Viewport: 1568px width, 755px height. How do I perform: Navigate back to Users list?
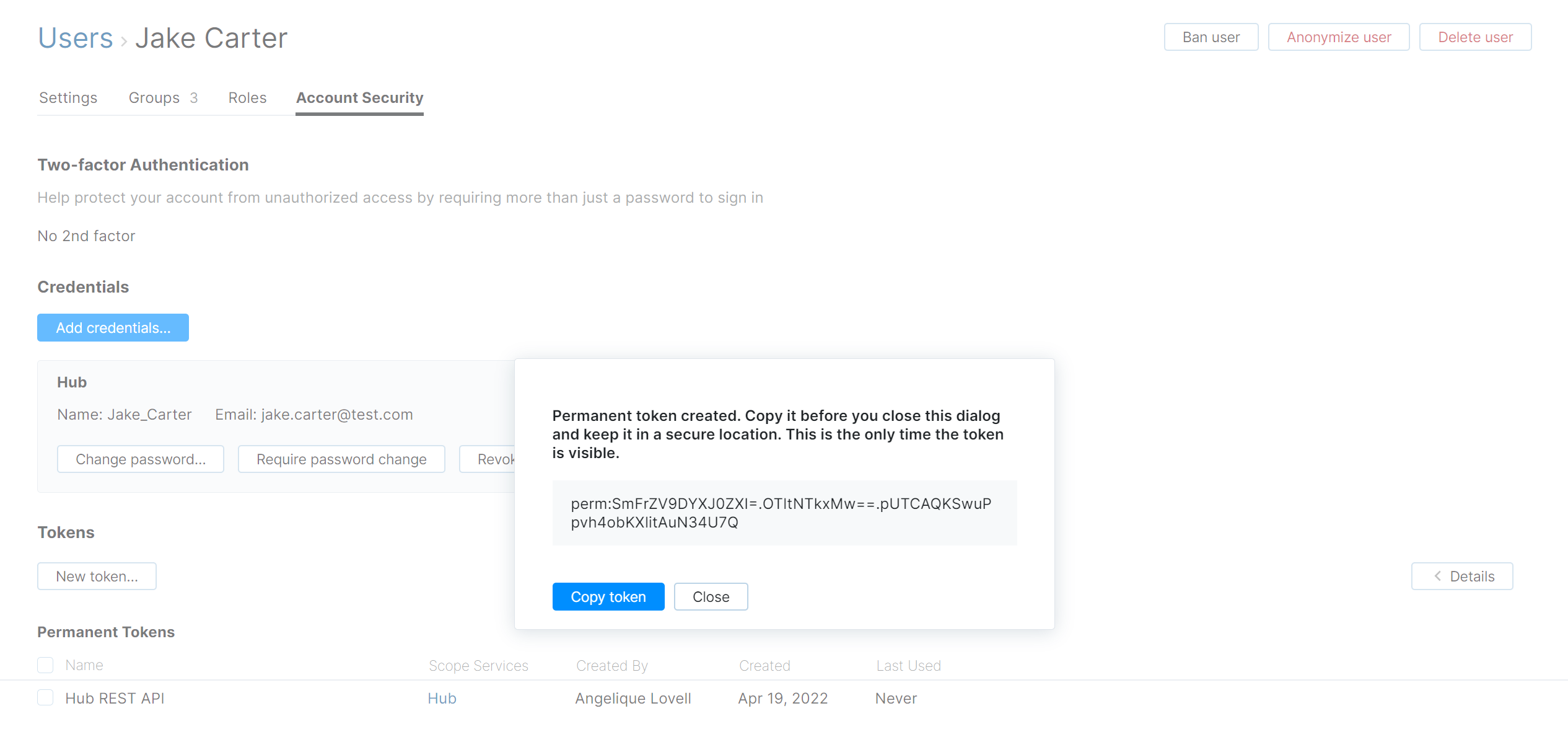(74, 37)
